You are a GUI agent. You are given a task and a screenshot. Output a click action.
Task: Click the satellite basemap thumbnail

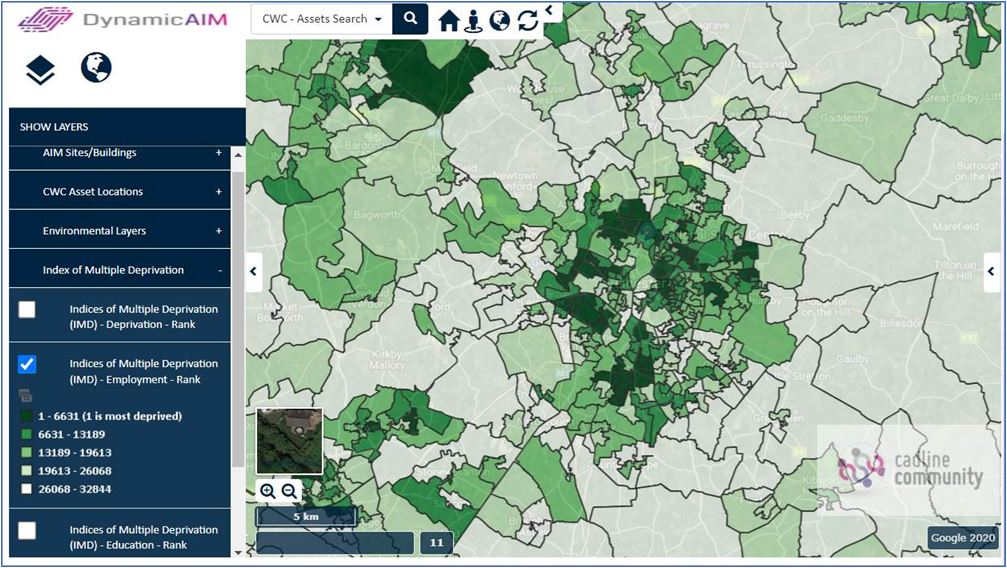(x=289, y=441)
